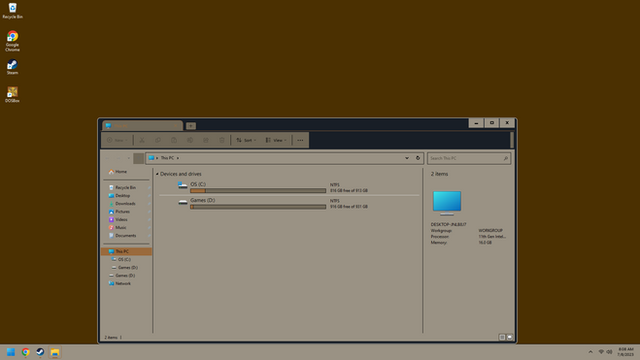640x360 pixels.
Task: Click the DOSBox desktop icon
Action: (x=12, y=94)
